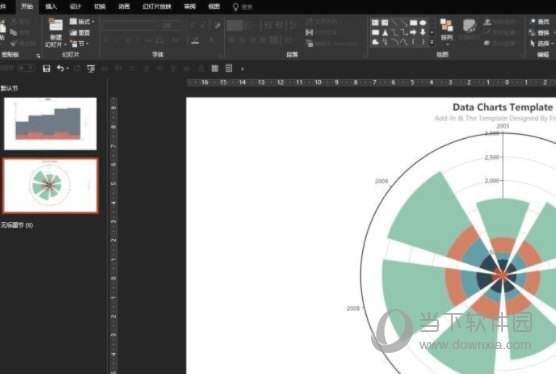
Task: Switch to the Home (开始) tab
Action: point(27,6)
